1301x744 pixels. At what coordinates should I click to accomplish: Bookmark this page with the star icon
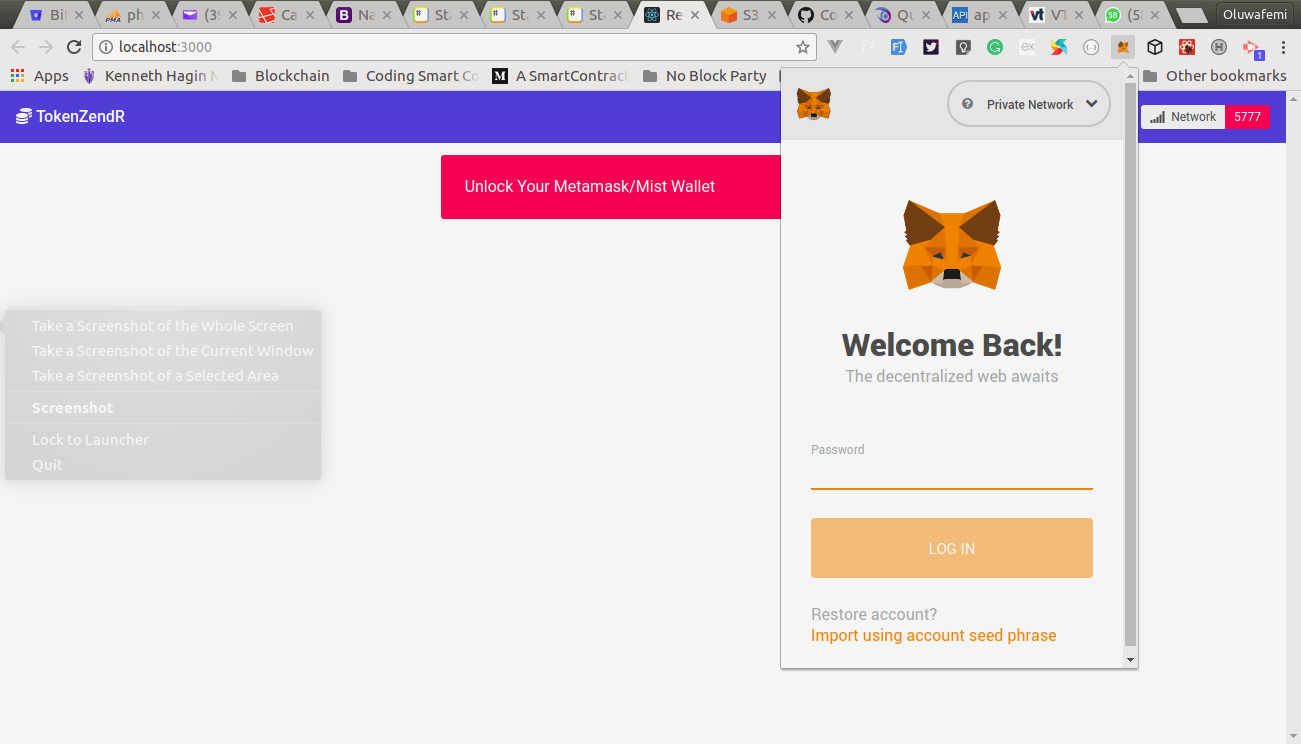pyautogui.click(x=802, y=47)
